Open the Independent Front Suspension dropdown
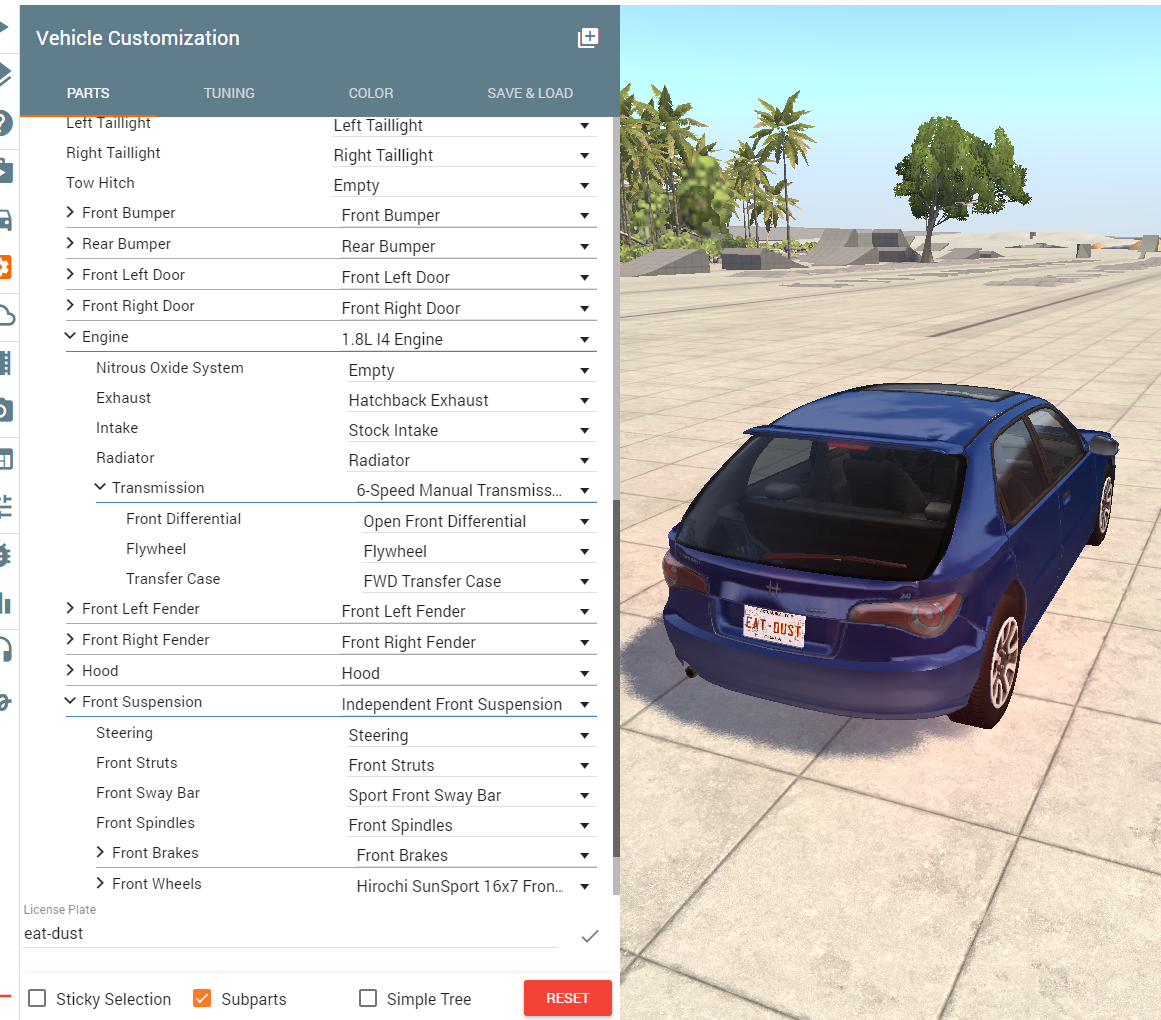1161x1020 pixels. point(467,704)
